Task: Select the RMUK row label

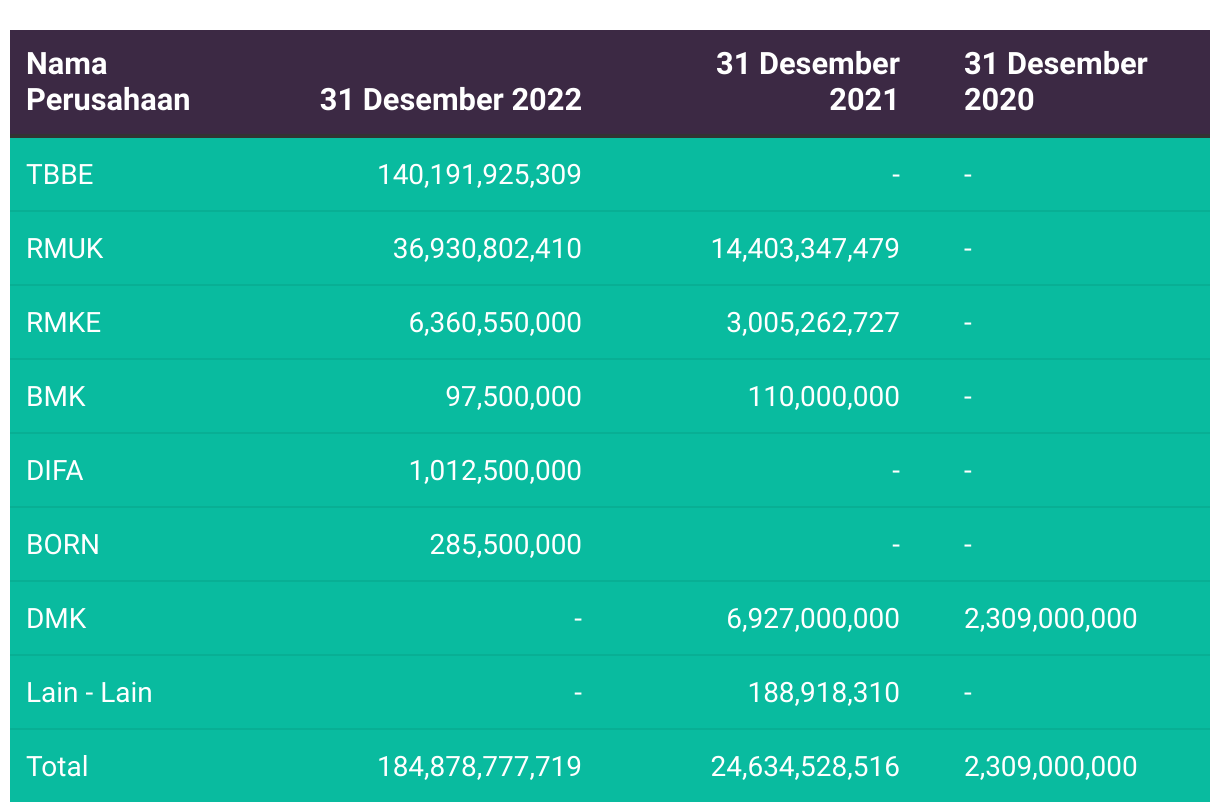Action: [65, 249]
